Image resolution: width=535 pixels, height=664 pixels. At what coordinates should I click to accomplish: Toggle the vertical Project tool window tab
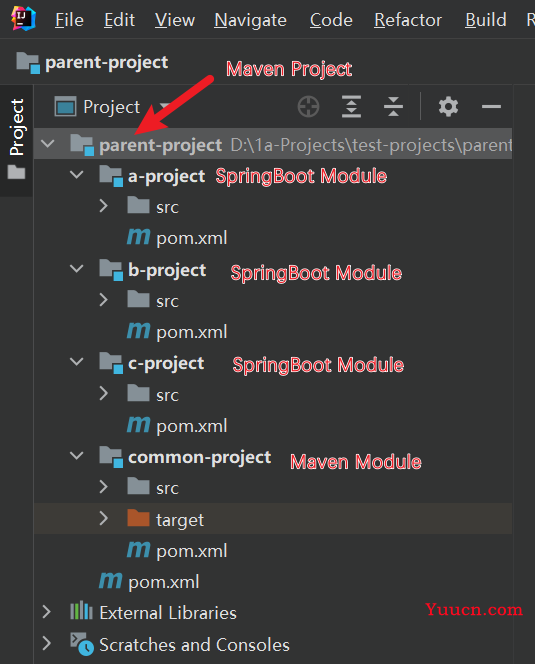17,140
